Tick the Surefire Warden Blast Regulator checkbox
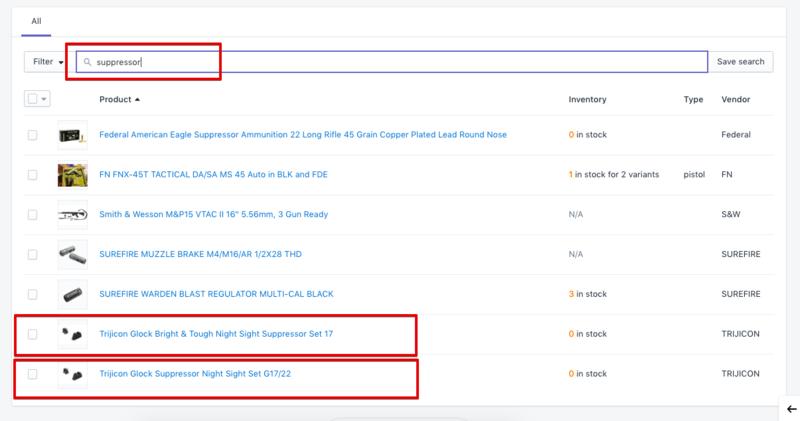The height and width of the screenshot is (421, 800). [33, 295]
